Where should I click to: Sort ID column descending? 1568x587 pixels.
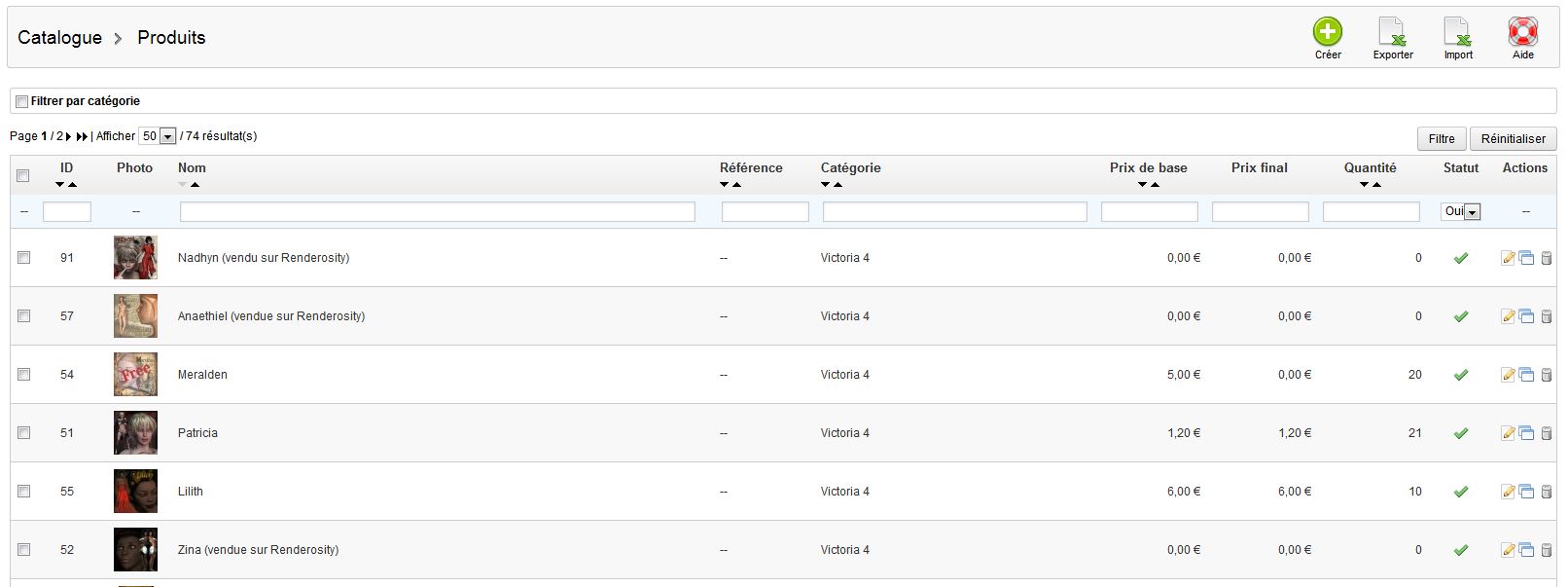coord(60,184)
